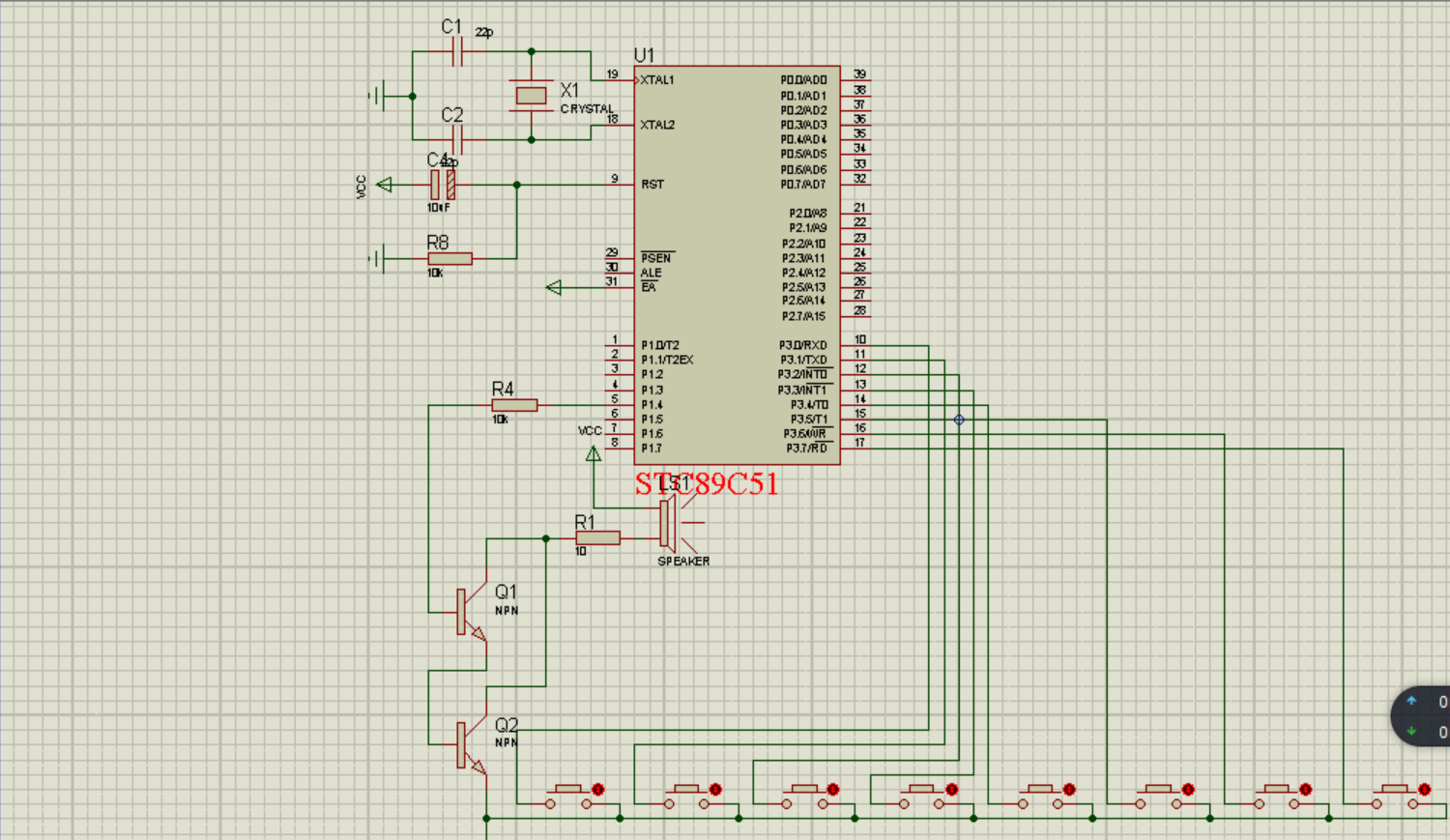Viewport: 1450px width, 840px height.
Task: Select the R1 resistor body
Action: pyautogui.click(x=597, y=538)
